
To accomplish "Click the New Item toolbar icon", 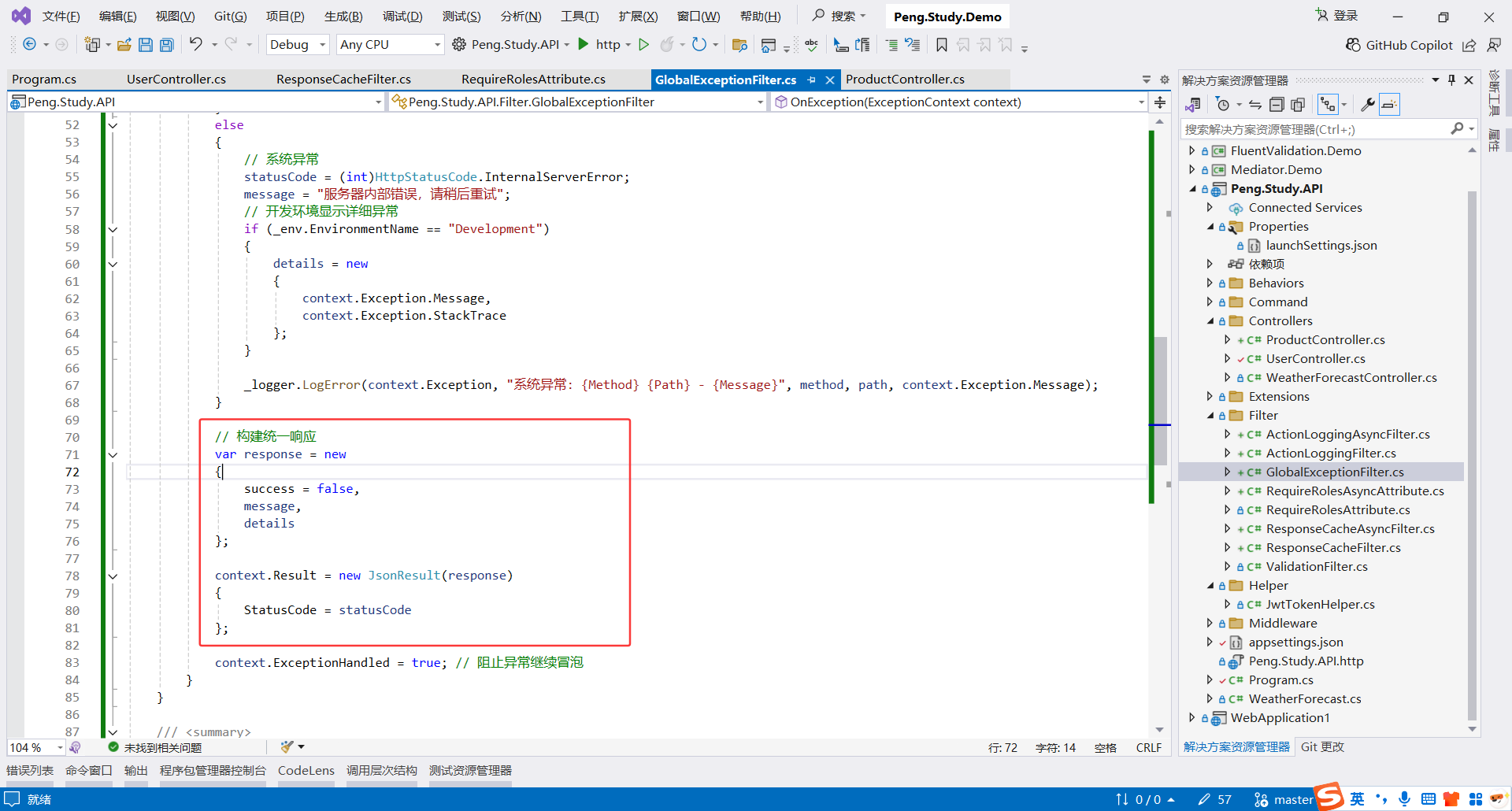I will 92,45.
